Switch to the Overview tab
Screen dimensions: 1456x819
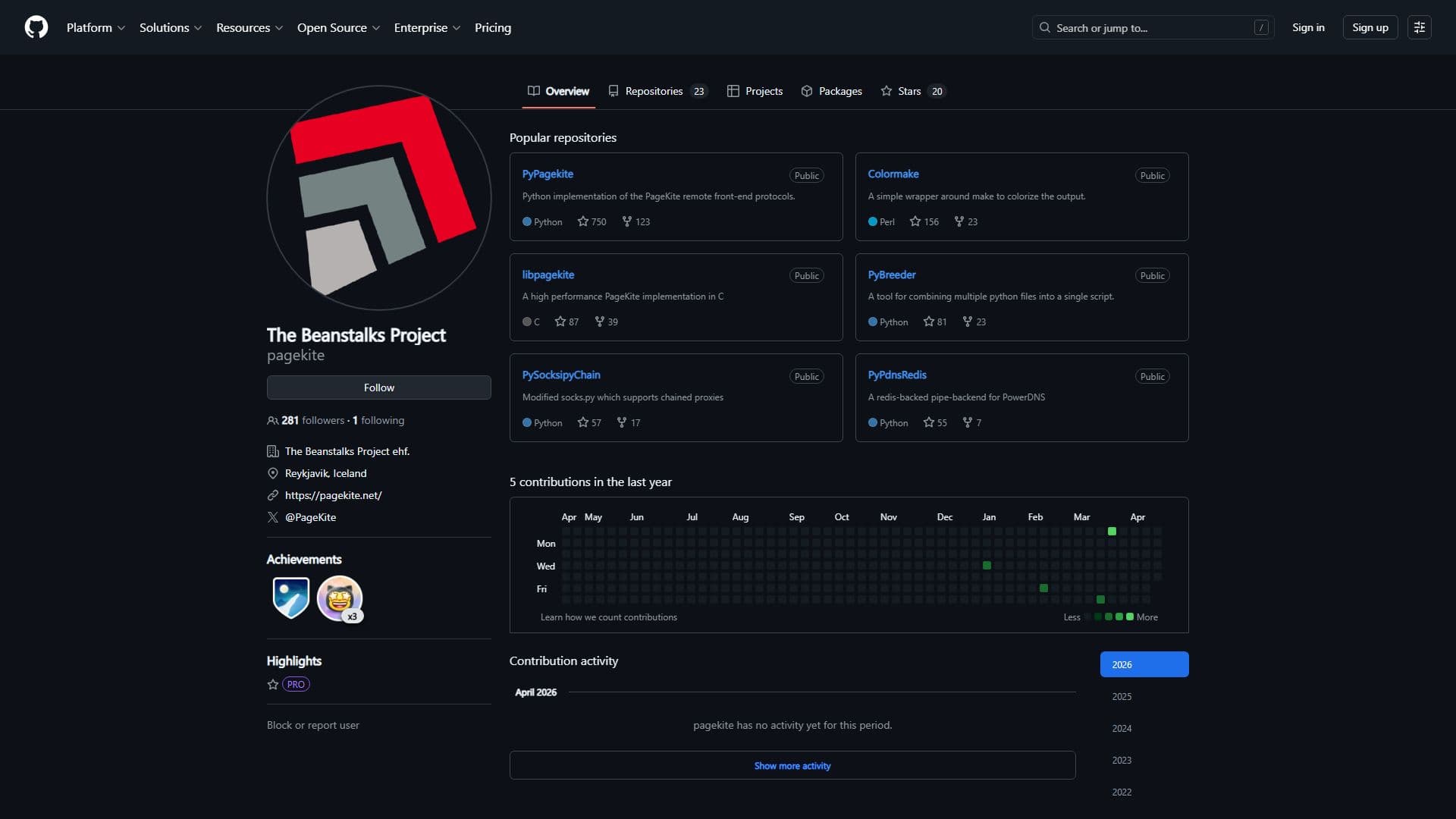click(558, 91)
